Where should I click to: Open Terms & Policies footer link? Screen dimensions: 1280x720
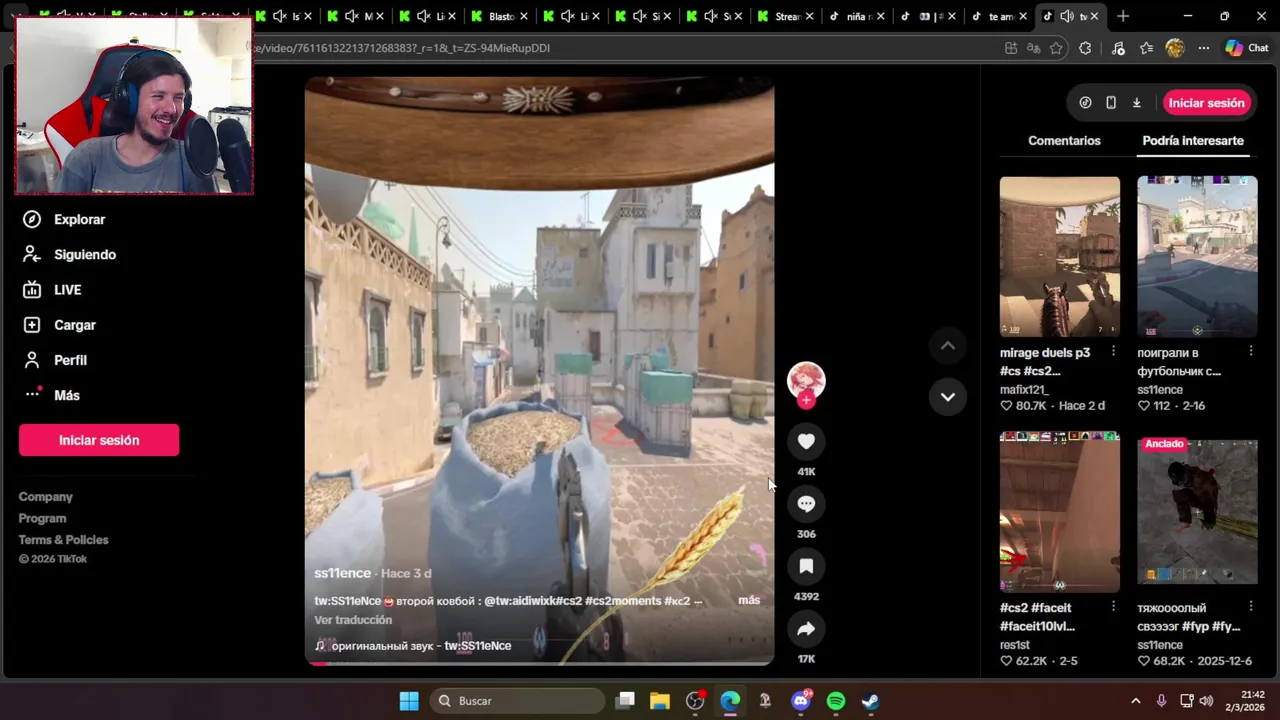[x=63, y=540]
